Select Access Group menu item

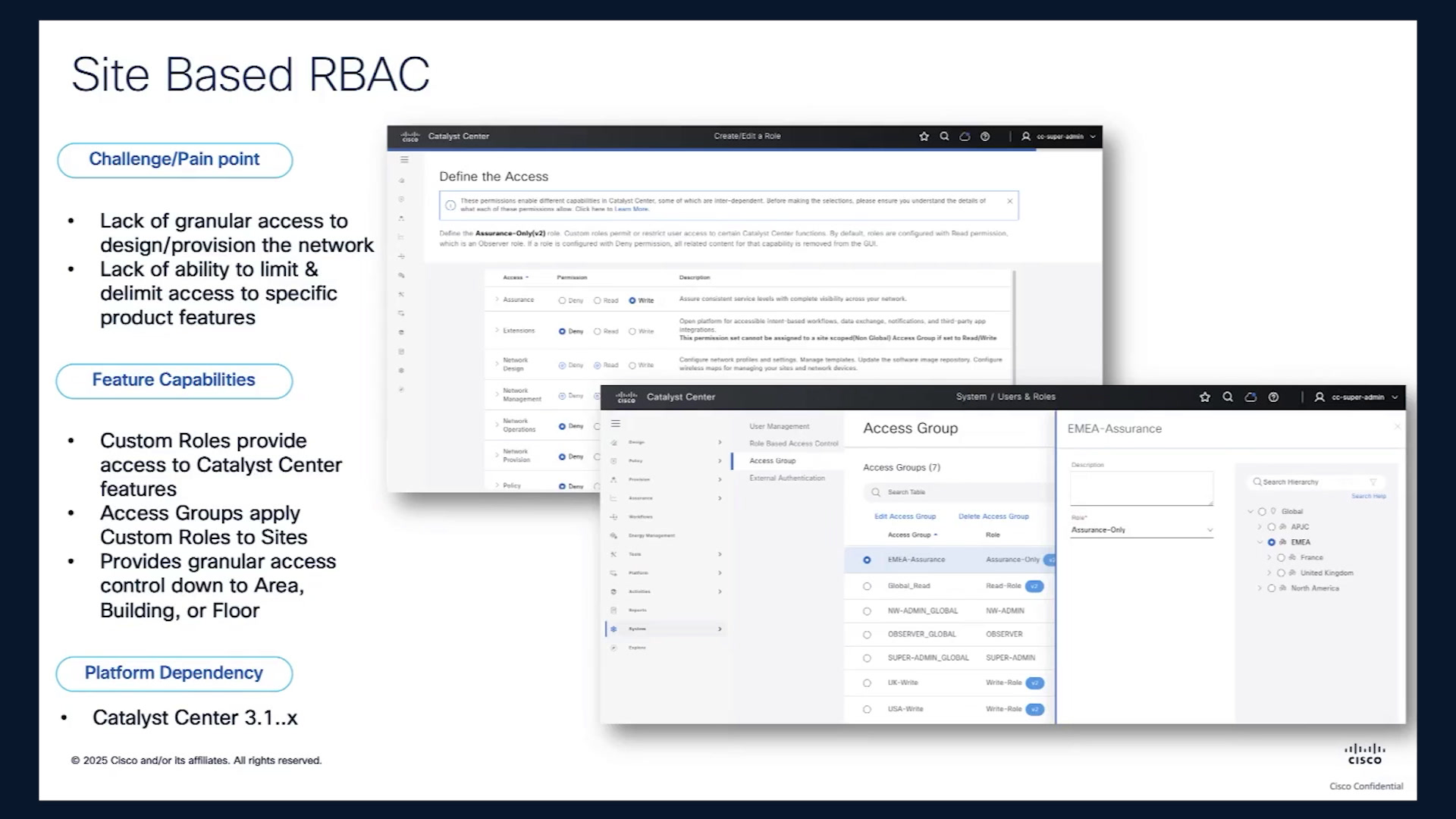click(772, 461)
